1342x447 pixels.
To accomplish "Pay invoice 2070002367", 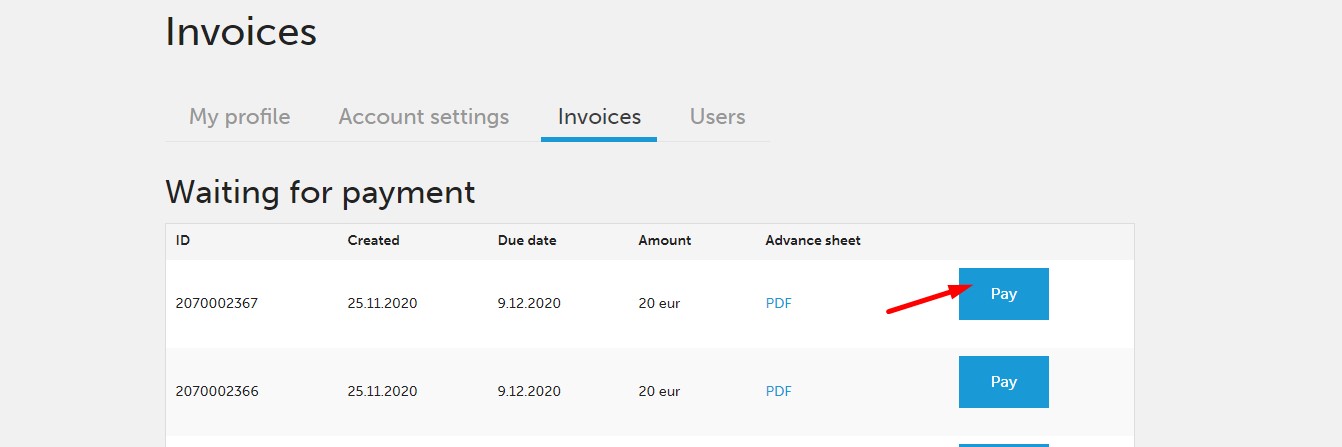I will pos(1003,294).
